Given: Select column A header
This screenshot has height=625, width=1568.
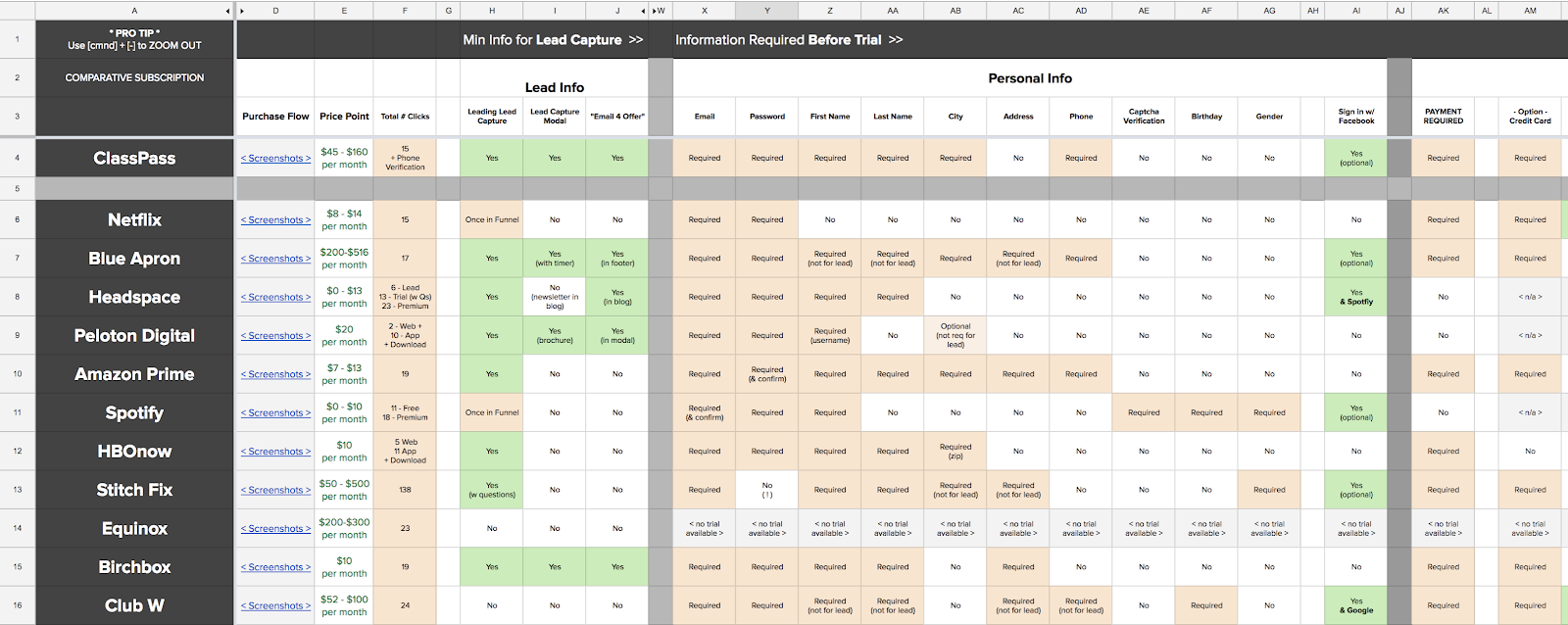Looking at the screenshot, I should coord(134,11).
